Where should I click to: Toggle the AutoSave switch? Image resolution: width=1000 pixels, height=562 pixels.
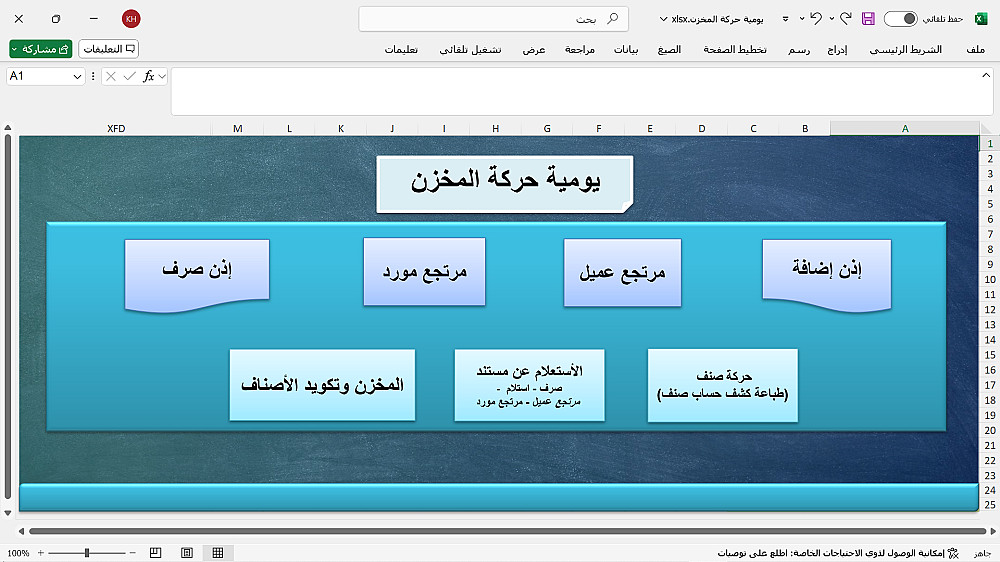(x=901, y=18)
